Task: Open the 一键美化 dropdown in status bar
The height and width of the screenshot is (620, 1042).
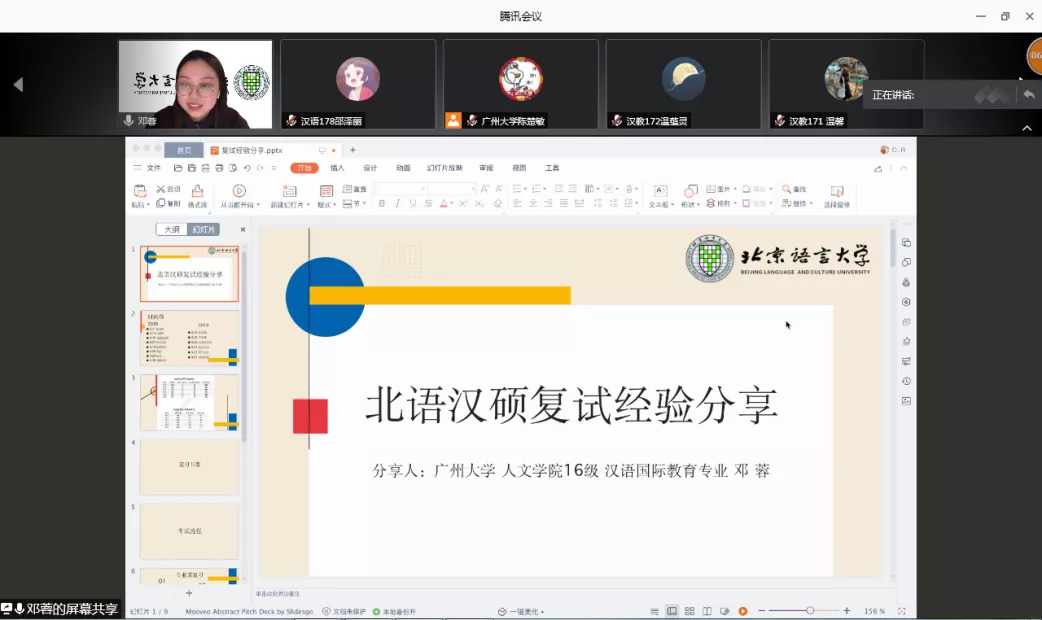Action: point(523,611)
